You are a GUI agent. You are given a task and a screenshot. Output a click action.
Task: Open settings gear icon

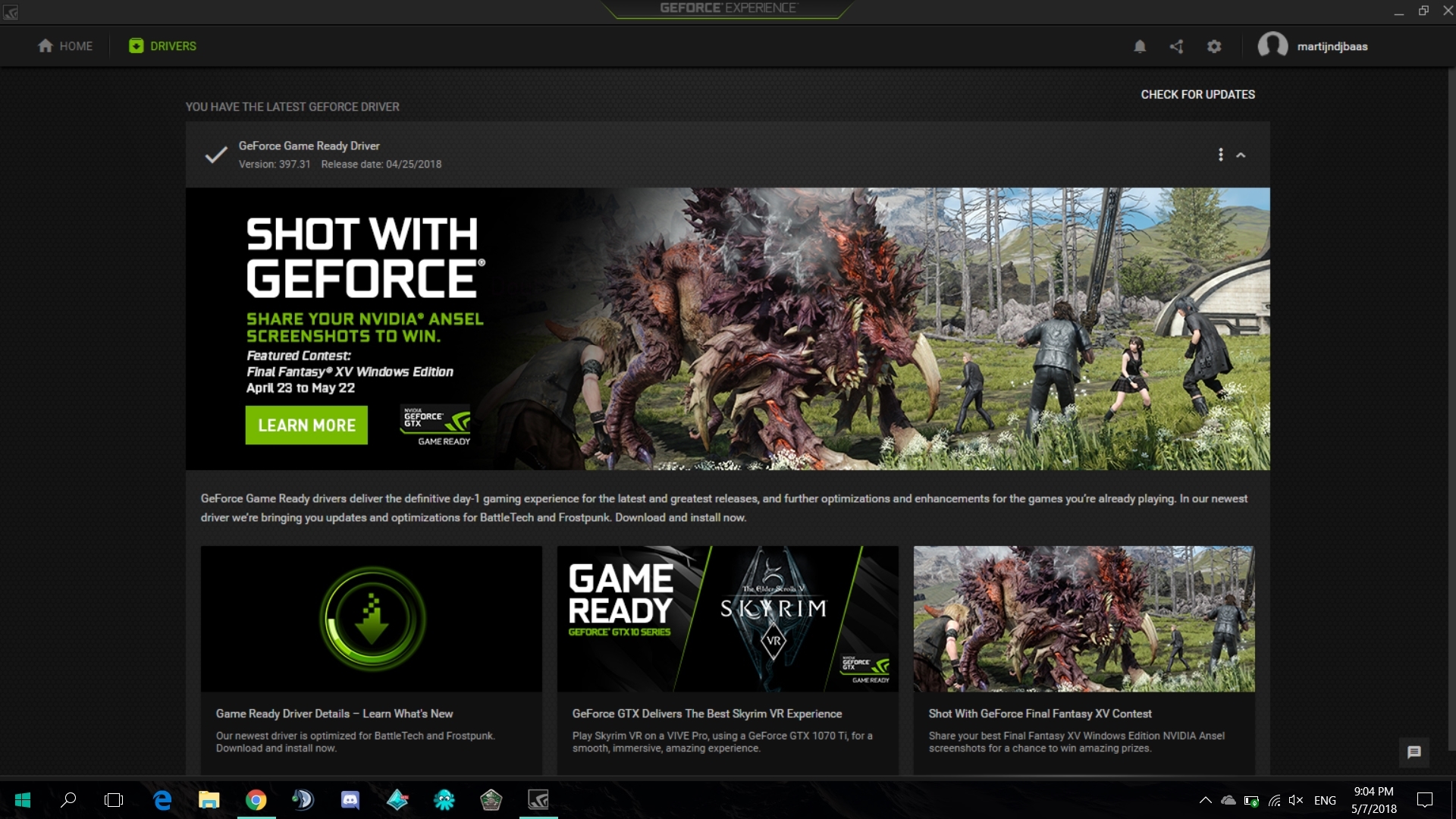click(1214, 46)
